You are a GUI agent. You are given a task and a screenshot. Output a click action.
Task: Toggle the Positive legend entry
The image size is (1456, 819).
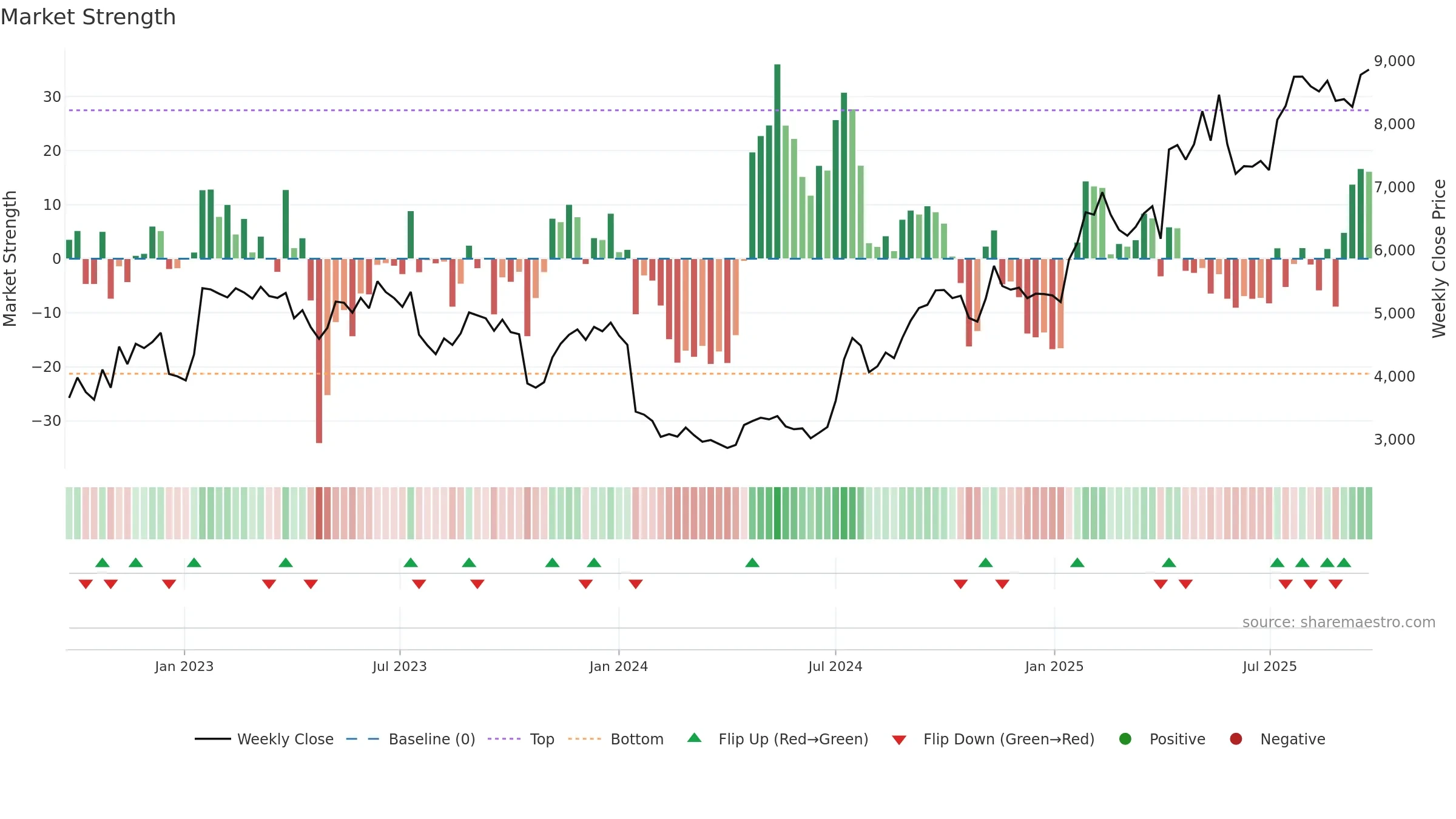[x=1162, y=739]
